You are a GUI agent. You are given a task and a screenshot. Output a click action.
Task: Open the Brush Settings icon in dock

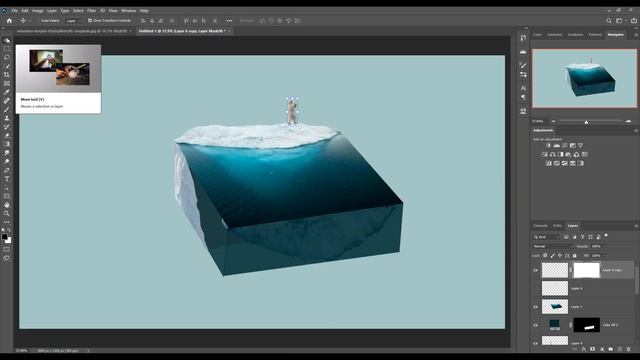point(523,65)
